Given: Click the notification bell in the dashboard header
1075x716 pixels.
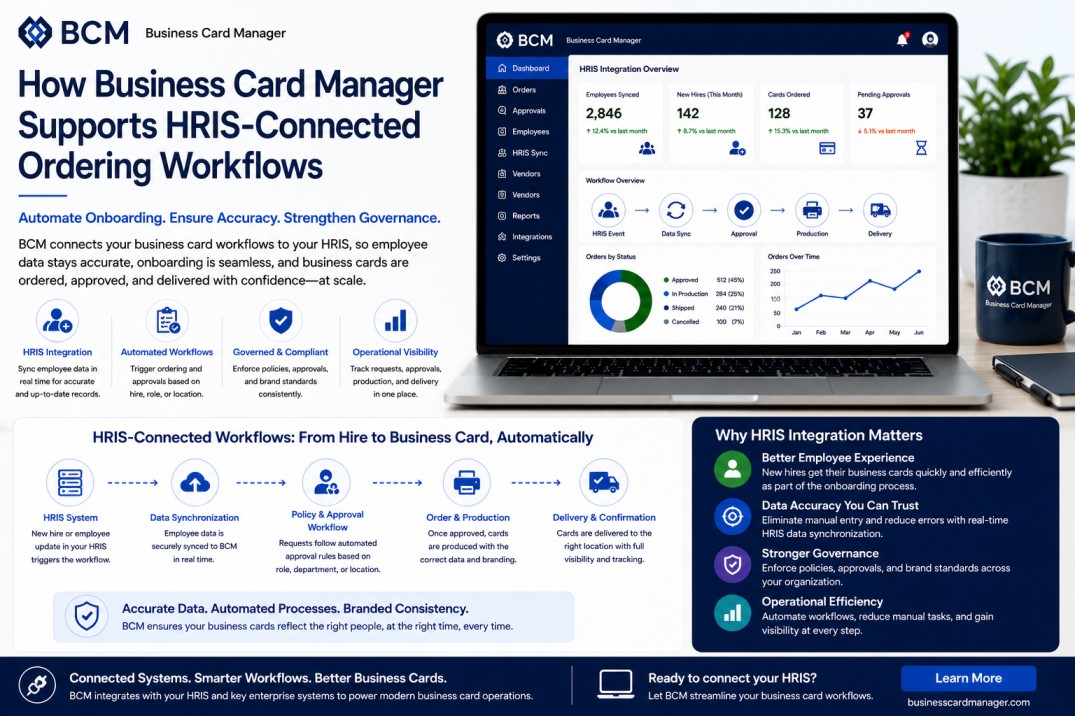Looking at the screenshot, I should pos(902,40).
